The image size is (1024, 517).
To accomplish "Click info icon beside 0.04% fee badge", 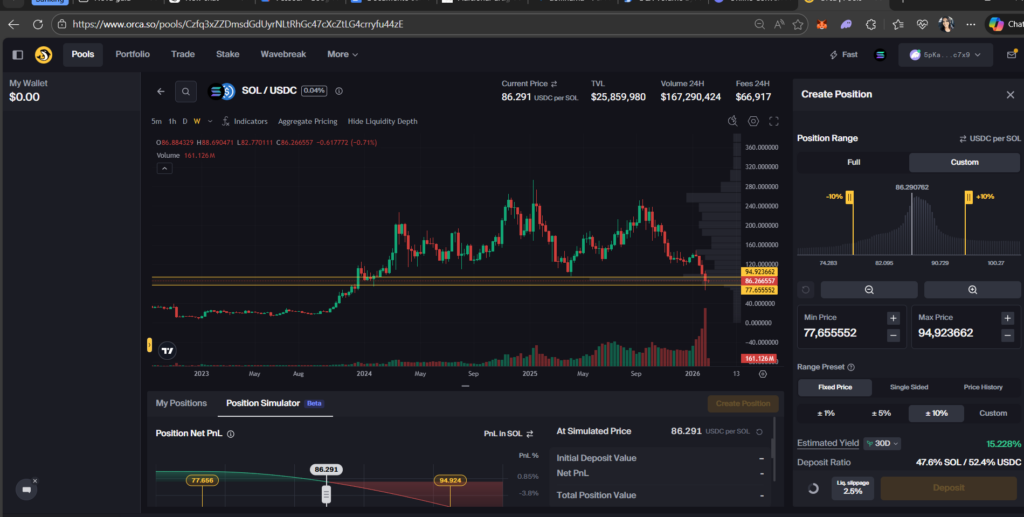I will pos(339,91).
